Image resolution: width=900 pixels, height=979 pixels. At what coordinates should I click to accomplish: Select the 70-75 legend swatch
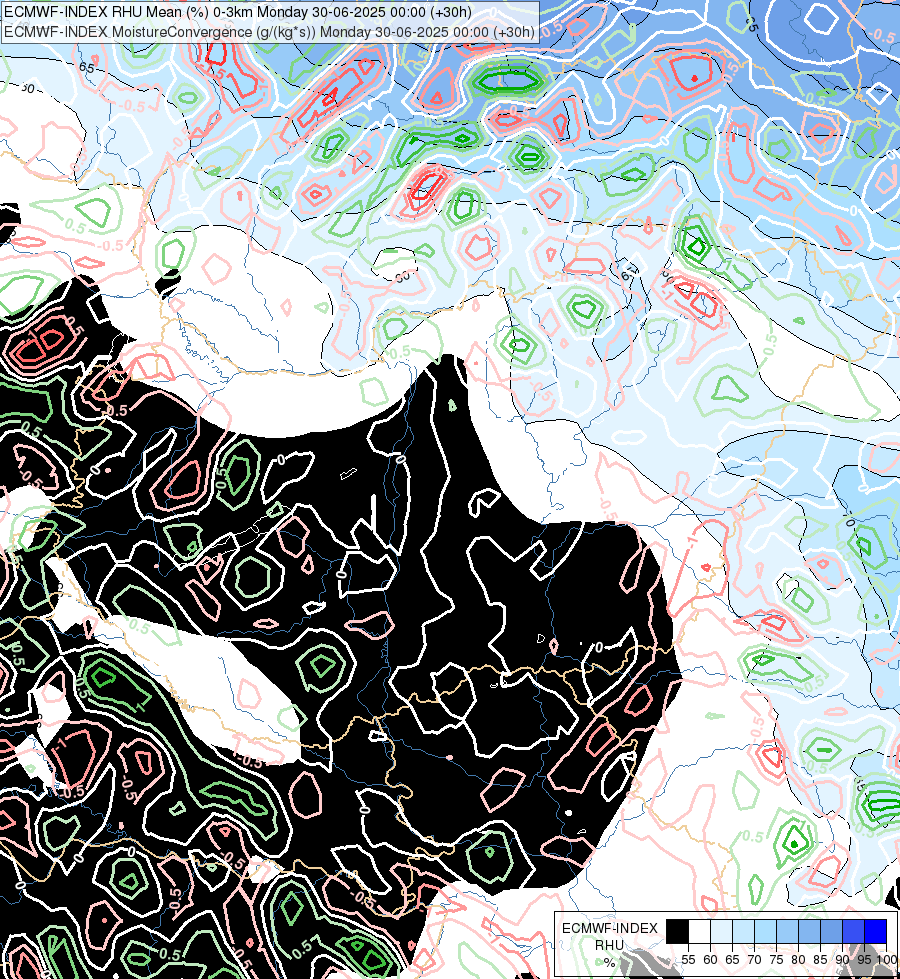point(766,931)
